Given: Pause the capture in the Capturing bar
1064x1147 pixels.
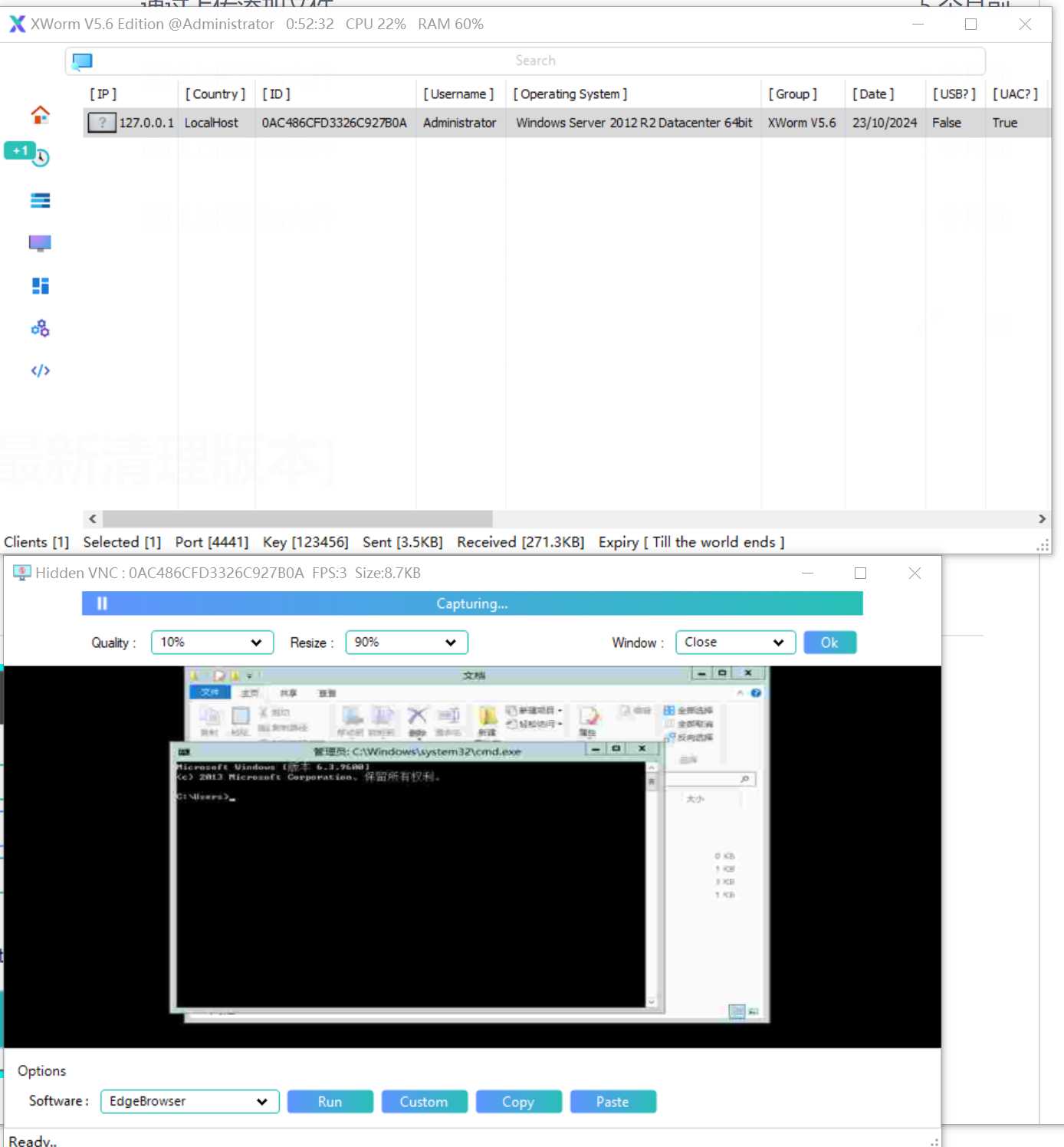Looking at the screenshot, I should (102, 603).
